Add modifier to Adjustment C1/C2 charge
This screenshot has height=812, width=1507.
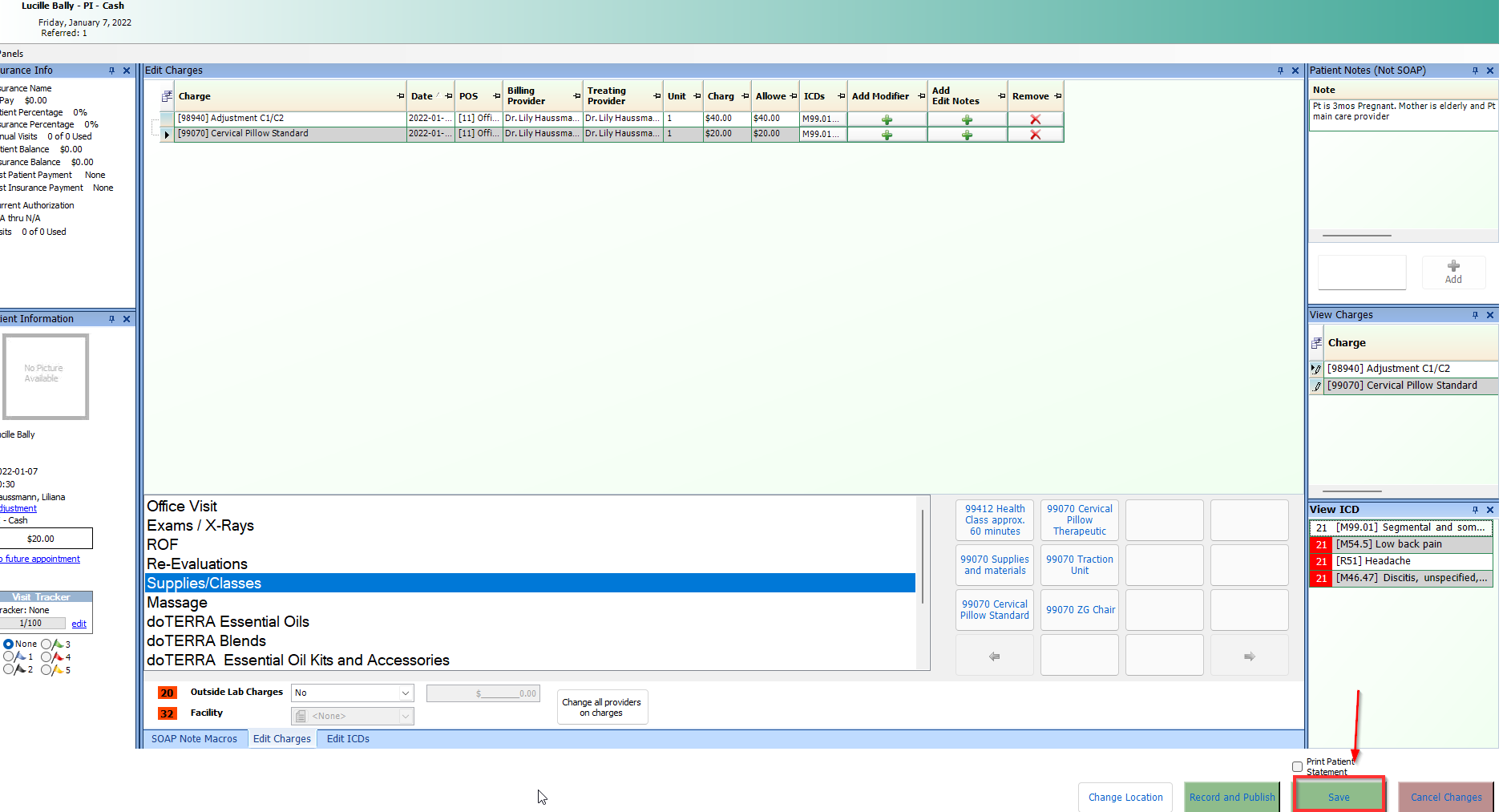(x=887, y=119)
